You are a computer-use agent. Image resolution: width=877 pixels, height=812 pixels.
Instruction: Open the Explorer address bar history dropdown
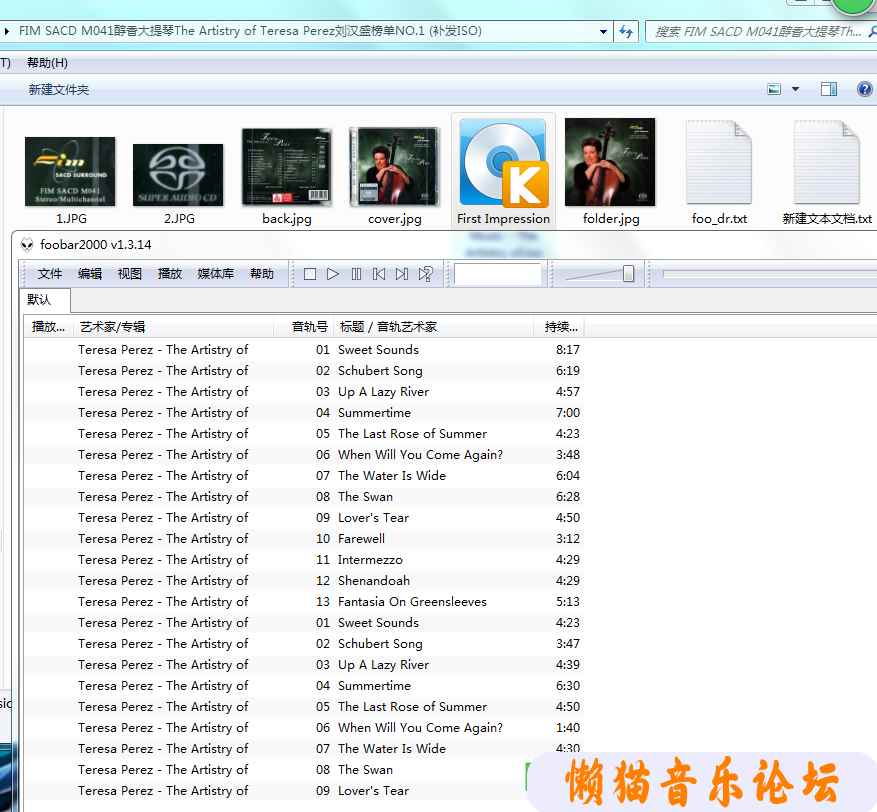[603, 31]
